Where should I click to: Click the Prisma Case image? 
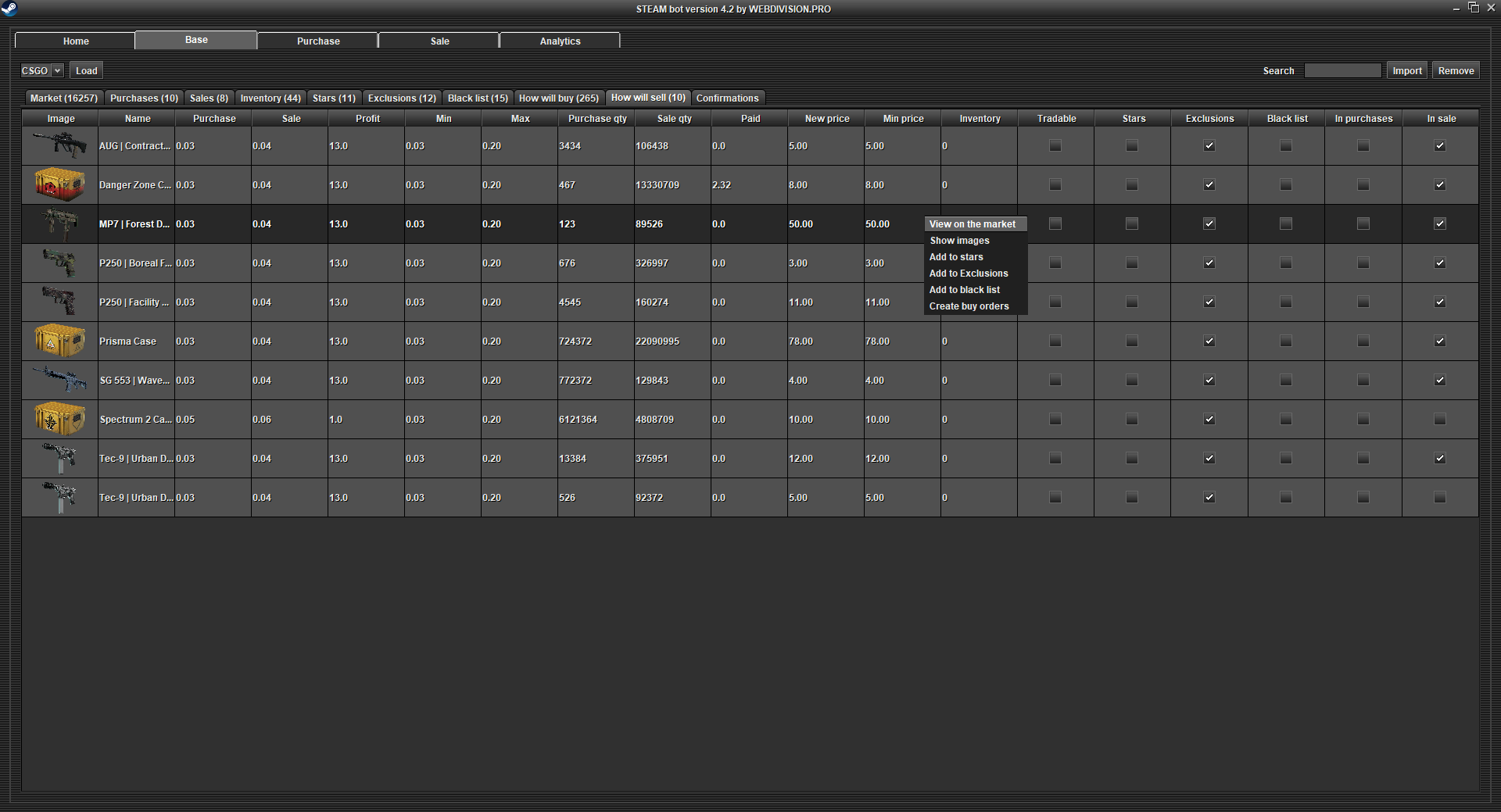coord(59,341)
